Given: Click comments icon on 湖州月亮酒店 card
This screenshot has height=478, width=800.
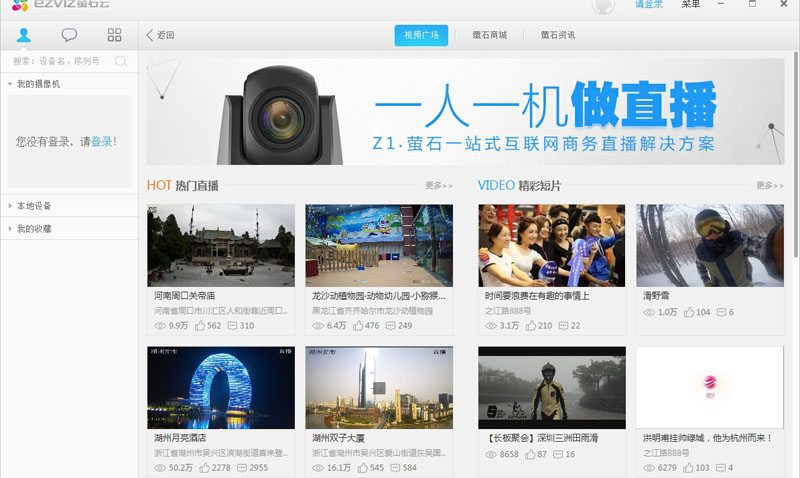Looking at the screenshot, I should pyautogui.click(x=242, y=468).
